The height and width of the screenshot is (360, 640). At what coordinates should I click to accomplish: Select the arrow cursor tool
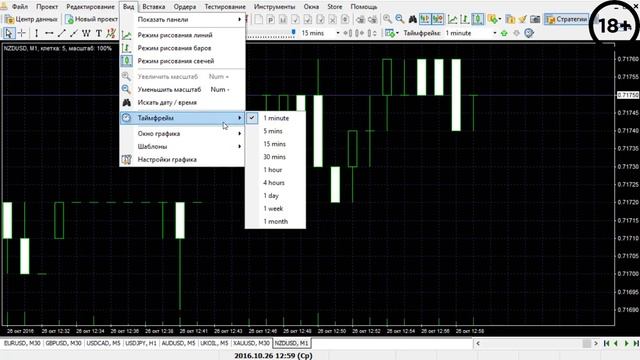(9, 33)
